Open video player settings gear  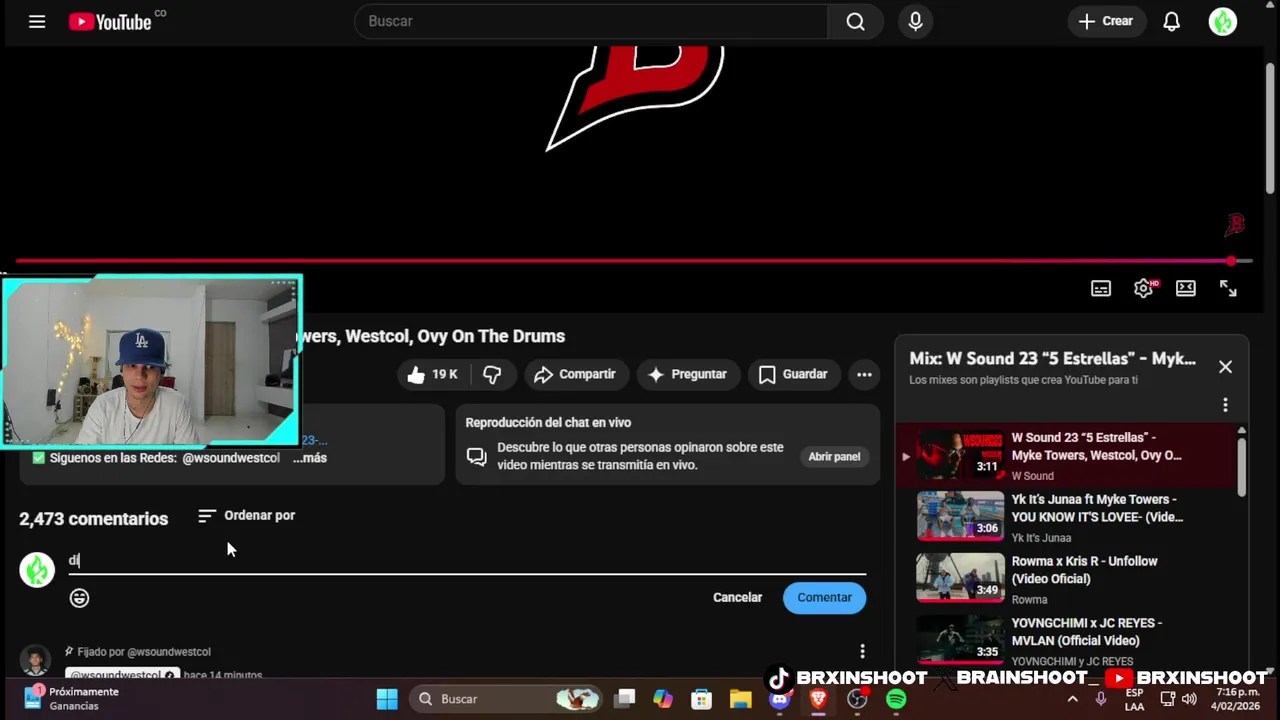coord(1144,288)
